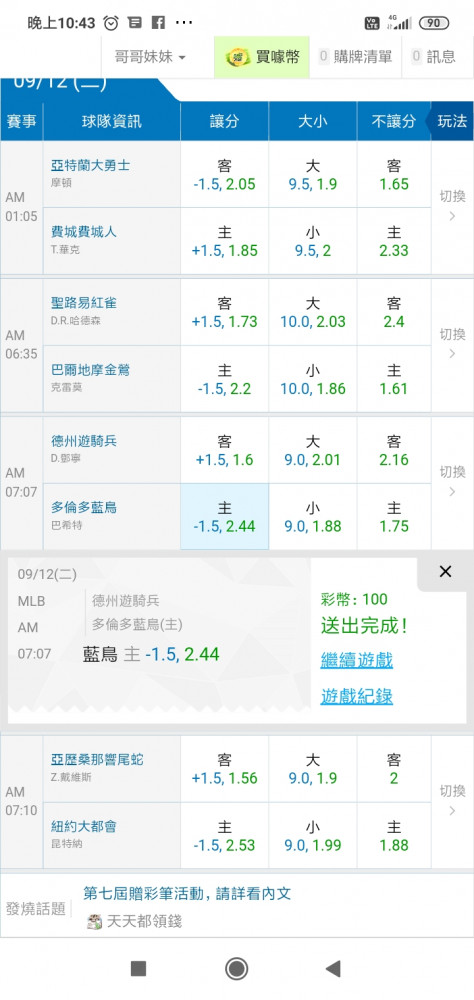
Task: Switch play type for 01:05 game
Action: point(452,206)
